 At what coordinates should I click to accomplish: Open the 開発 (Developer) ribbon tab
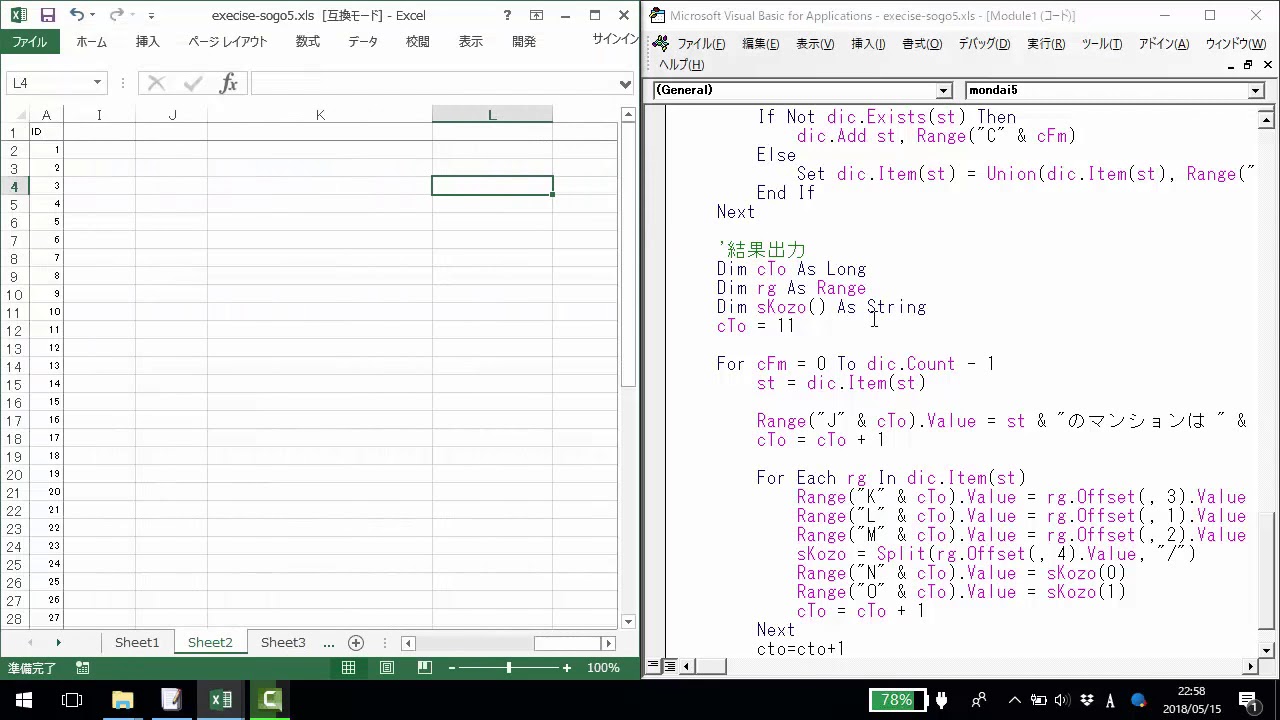coord(523,42)
